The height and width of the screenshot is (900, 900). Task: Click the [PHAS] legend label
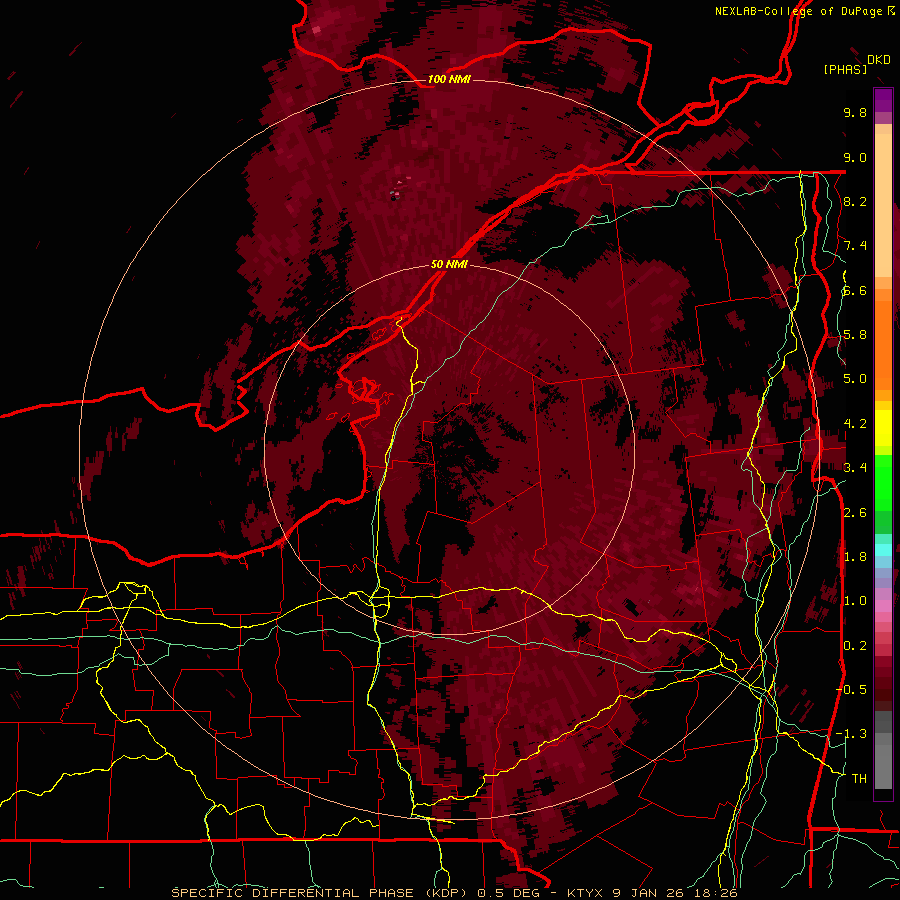click(845, 69)
